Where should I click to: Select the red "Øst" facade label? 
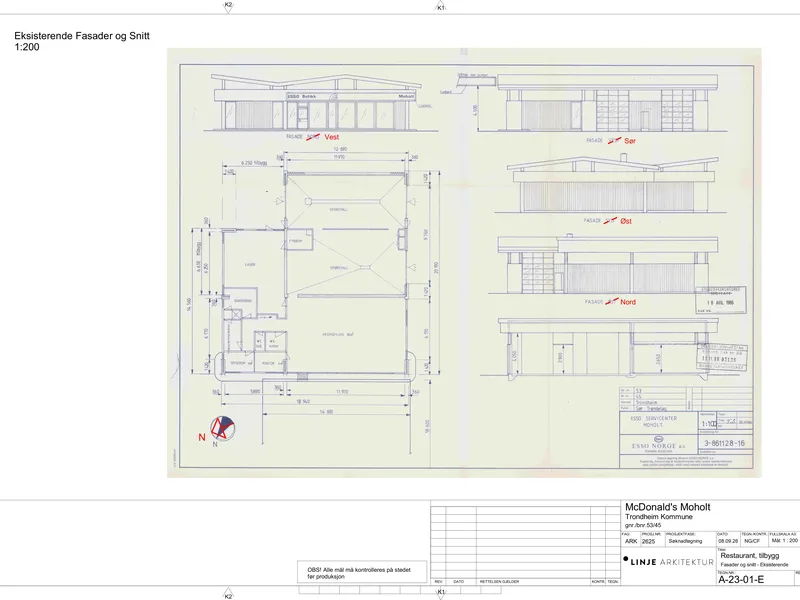tap(626, 221)
